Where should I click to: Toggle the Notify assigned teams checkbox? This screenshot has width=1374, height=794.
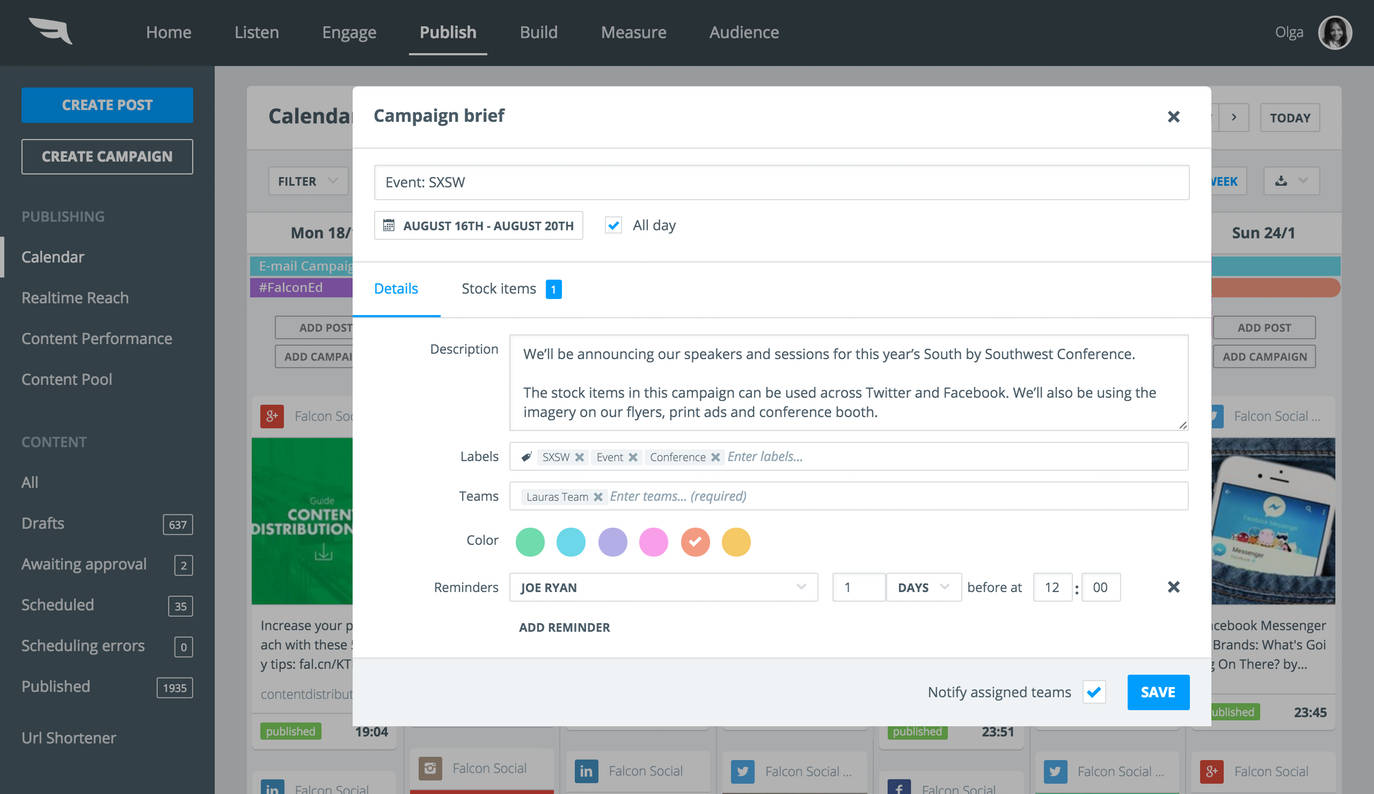1093,691
